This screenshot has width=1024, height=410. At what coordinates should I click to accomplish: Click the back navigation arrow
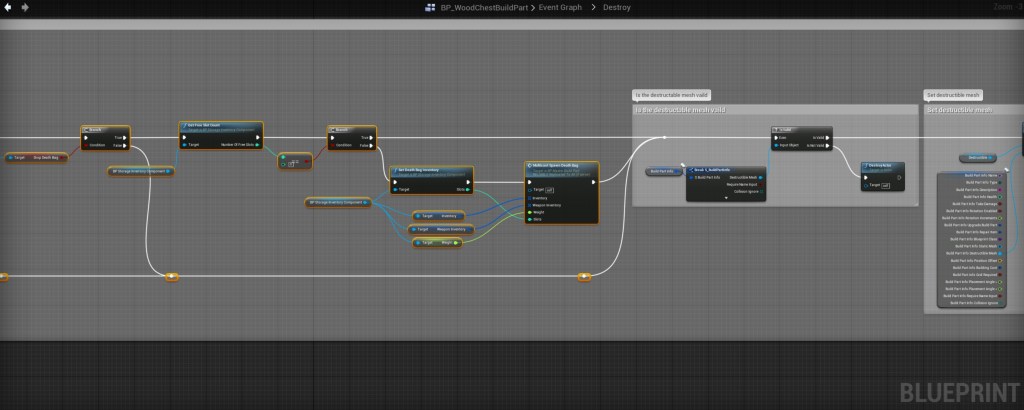pyautogui.click(x=9, y=7)
